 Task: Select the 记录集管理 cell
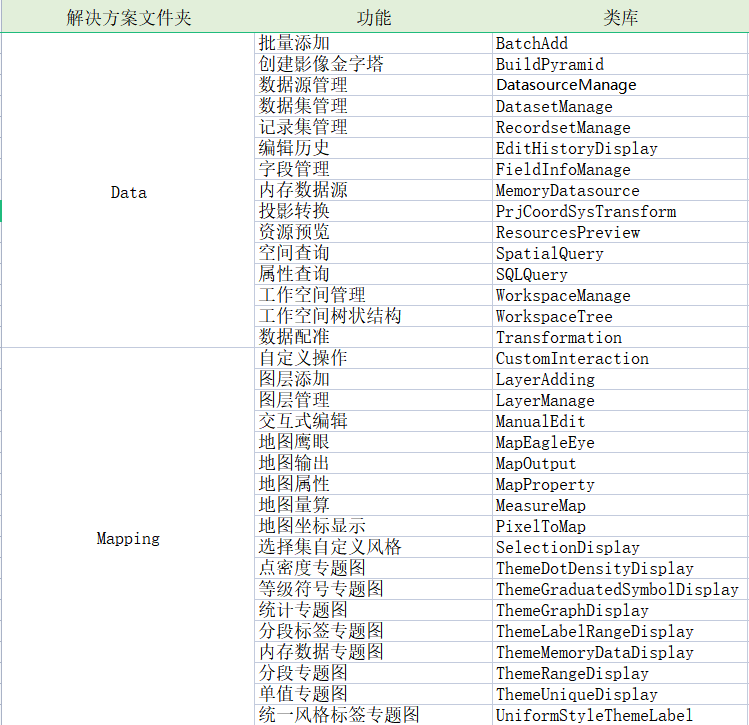tap(374, 128)
